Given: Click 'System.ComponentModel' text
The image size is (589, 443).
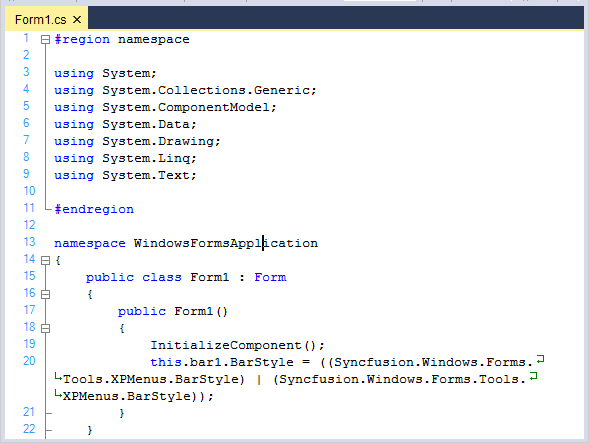Looking at the screenshot, I should coord(186,107).
